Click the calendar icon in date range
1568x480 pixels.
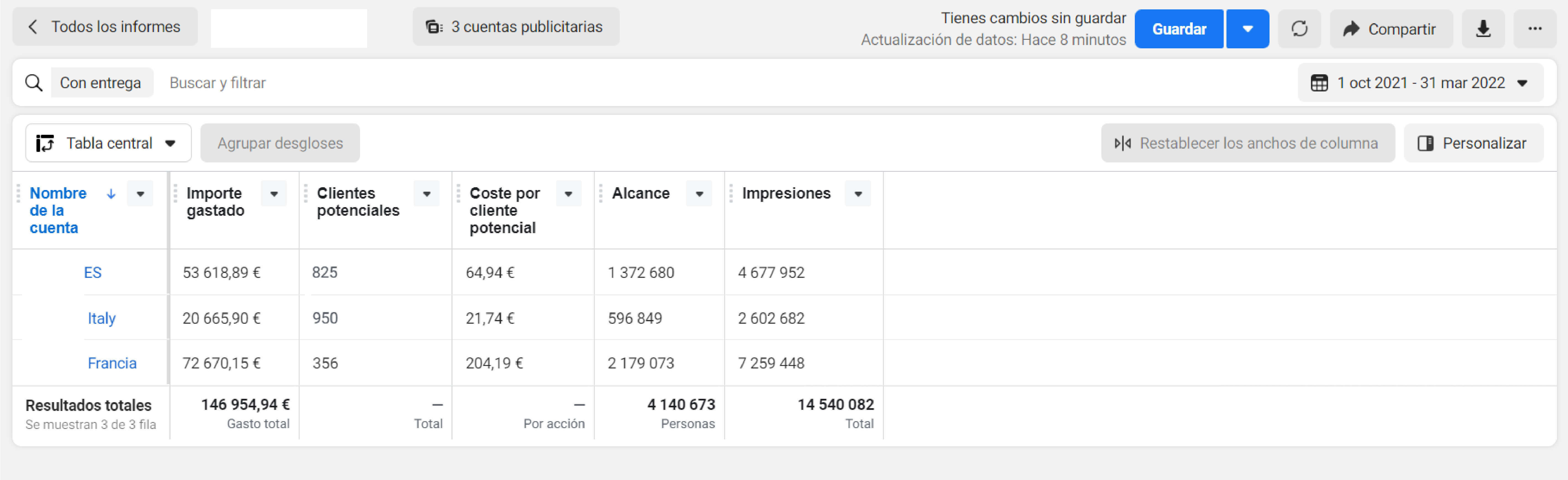1318,83
